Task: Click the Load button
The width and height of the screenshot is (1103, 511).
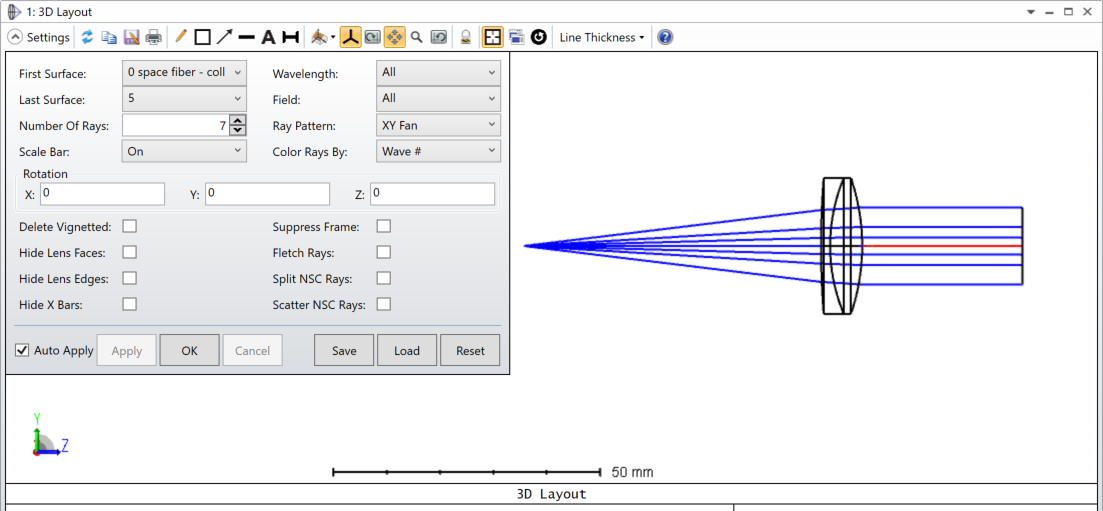Action: [x=407, y=351]
